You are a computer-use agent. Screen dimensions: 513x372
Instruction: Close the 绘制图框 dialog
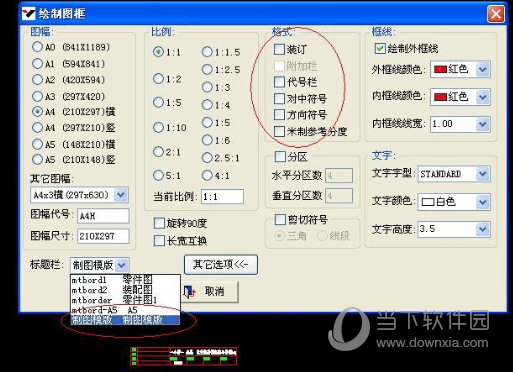coord(496,14)
